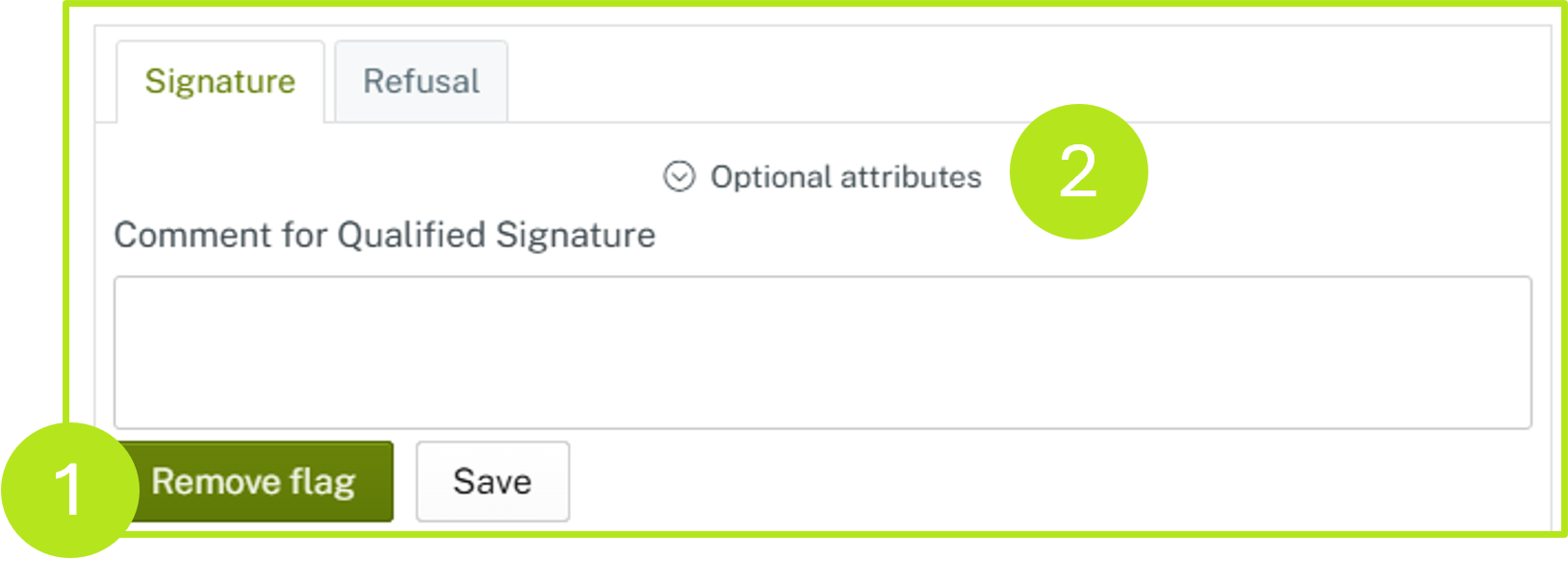The height and width of the screenshot is (585, 1568).
Task: Click the disclosure icon for optional signature attributes
Action: pos(680,176)
